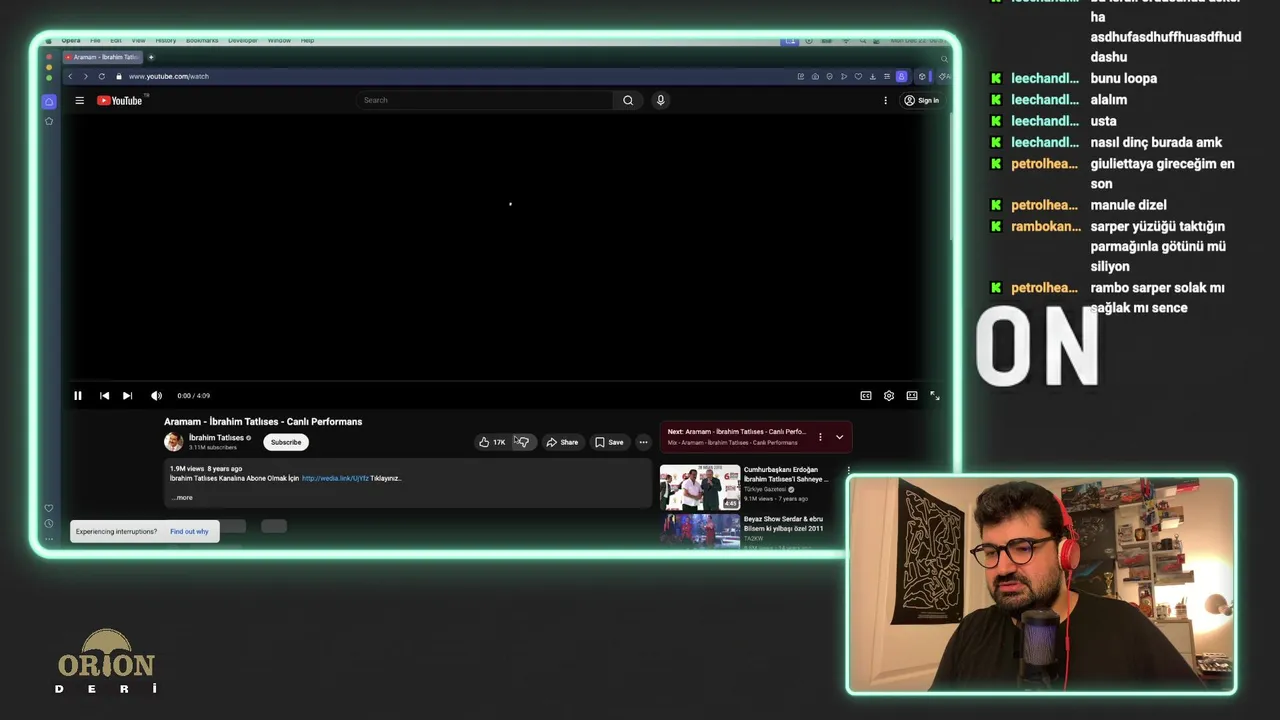Switch to theater mode

coord(912,396)
